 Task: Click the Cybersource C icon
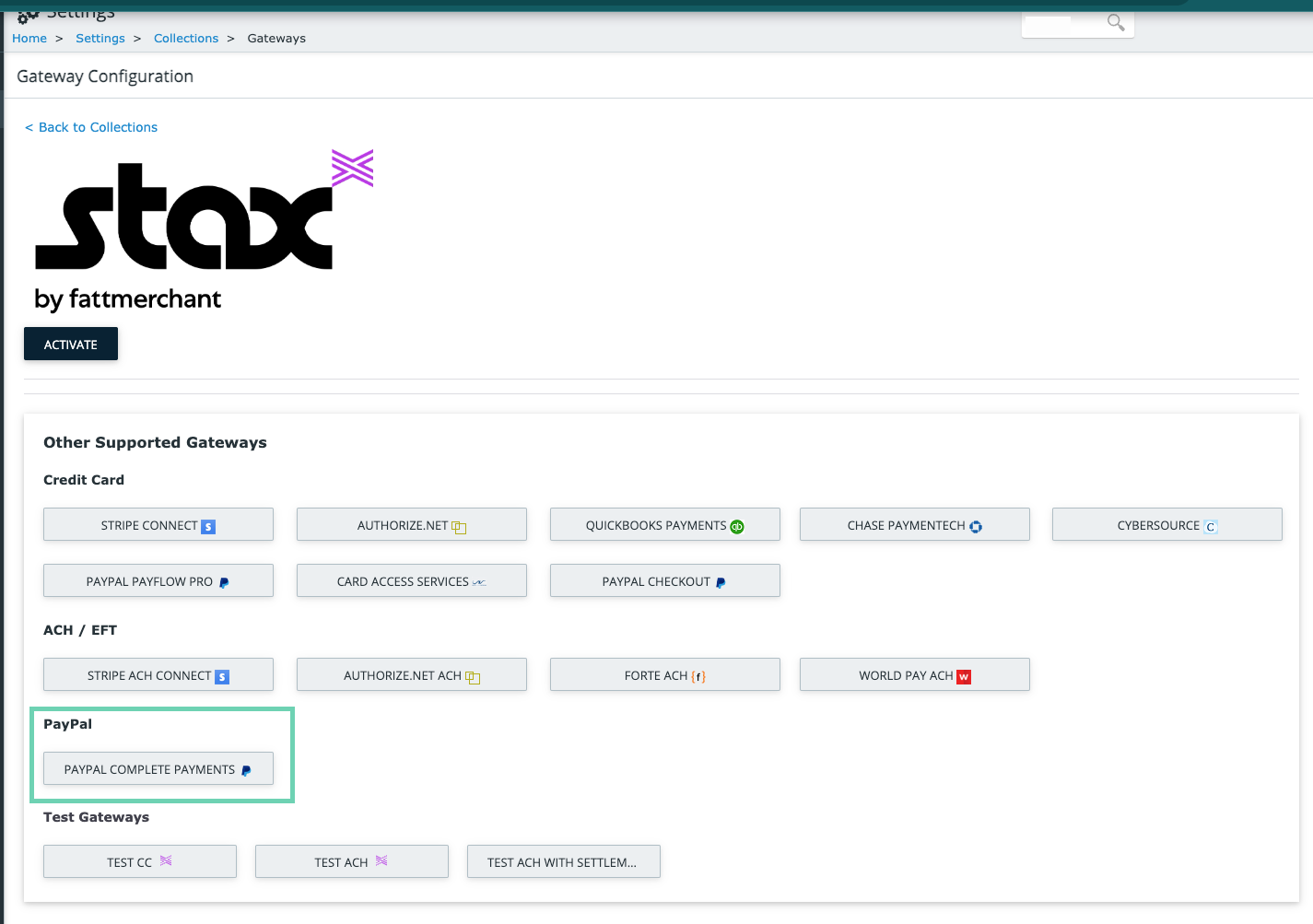tap(1211, 527)
